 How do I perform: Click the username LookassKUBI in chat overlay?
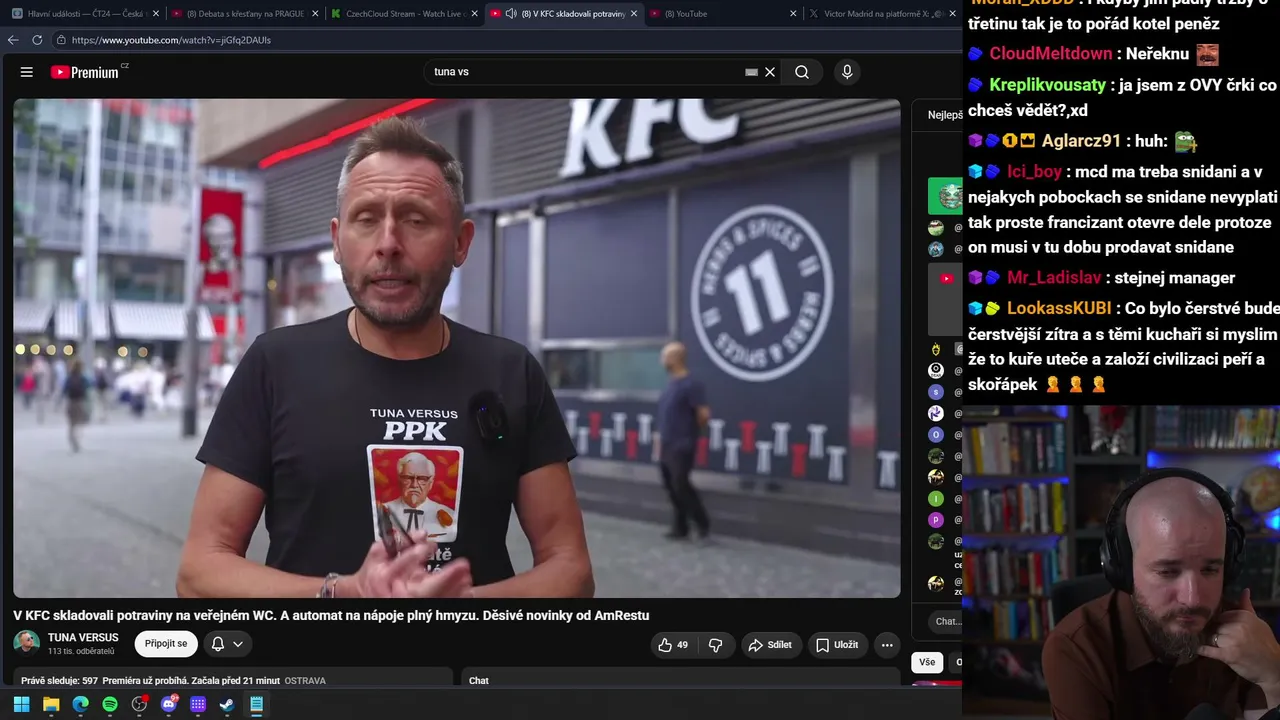click(x=1059, y=308)
